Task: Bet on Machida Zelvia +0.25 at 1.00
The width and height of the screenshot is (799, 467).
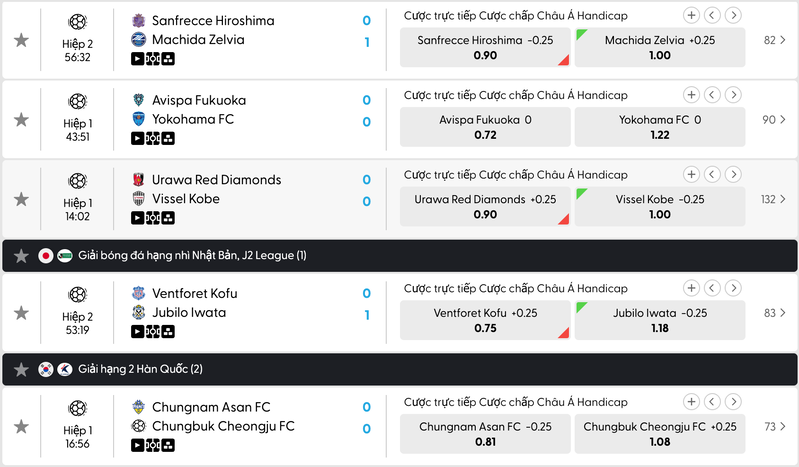Action: click(x=660, y=48)
